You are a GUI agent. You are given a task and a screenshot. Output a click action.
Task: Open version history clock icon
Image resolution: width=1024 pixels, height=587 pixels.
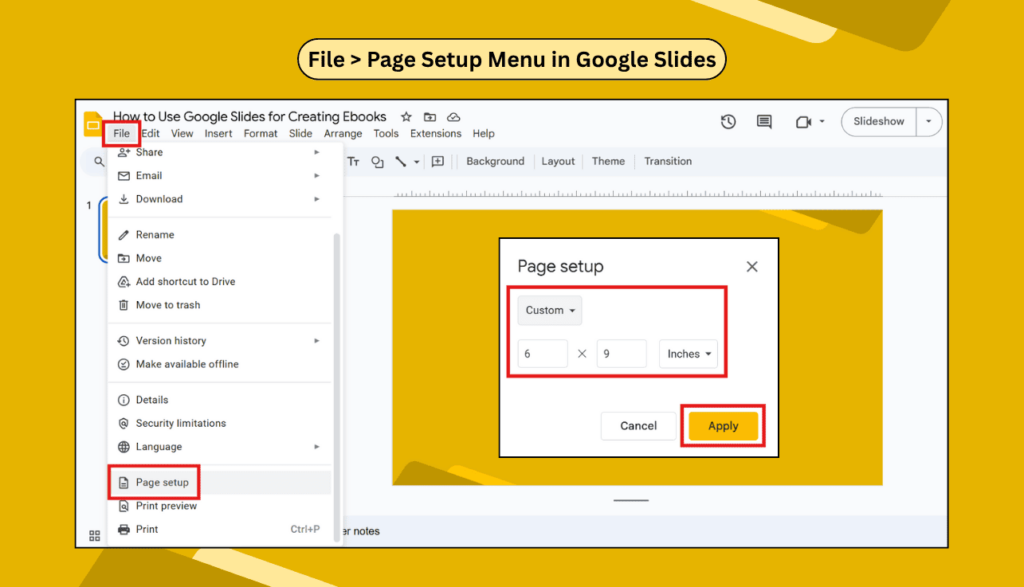pyautogui.click(x=728, y=122)
